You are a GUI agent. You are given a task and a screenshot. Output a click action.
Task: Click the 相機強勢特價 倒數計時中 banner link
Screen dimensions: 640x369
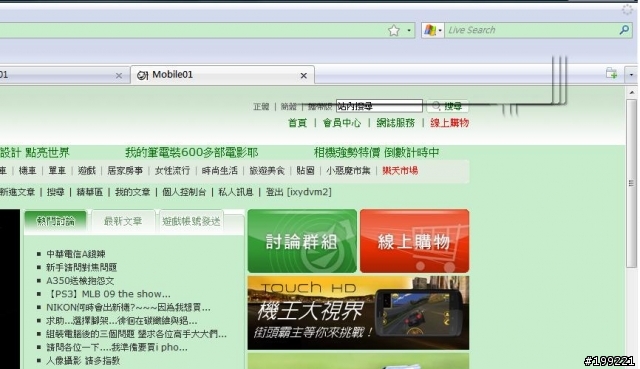coord(376,153)
